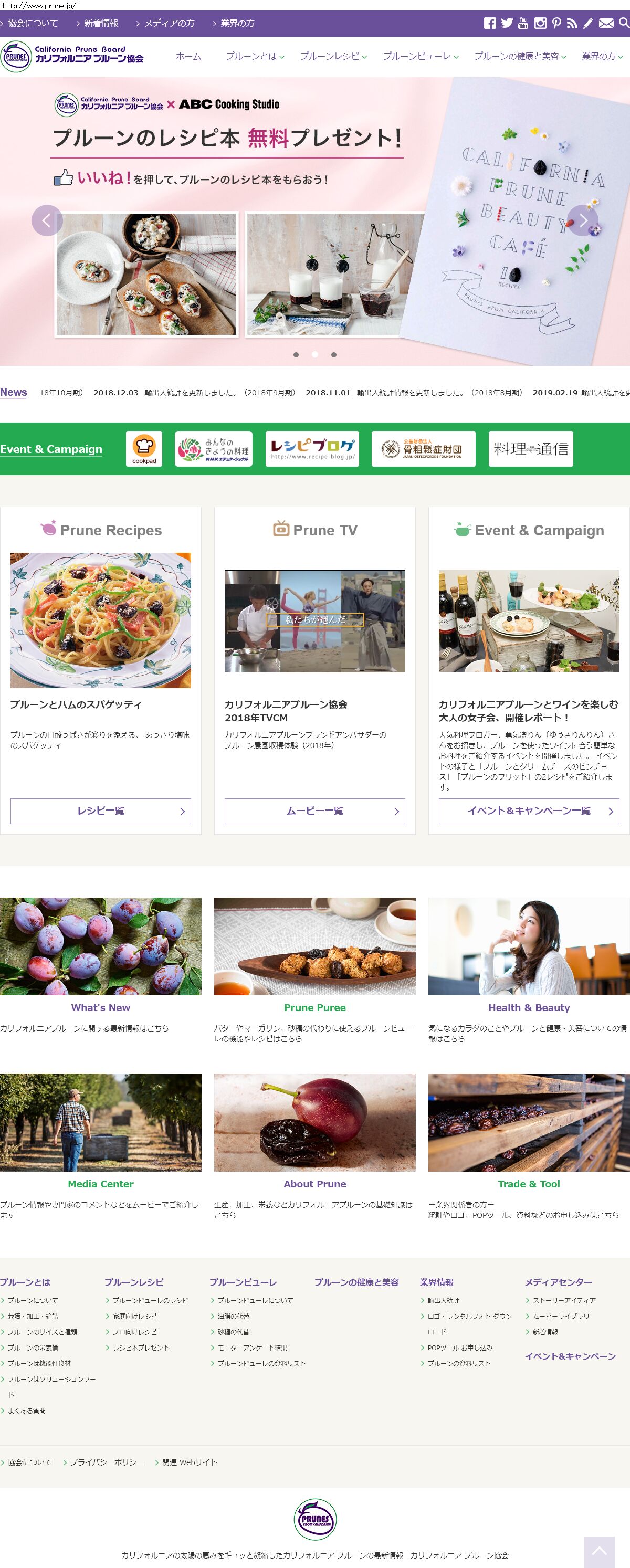Click the レシピ一覧 button

click(100, 811)
